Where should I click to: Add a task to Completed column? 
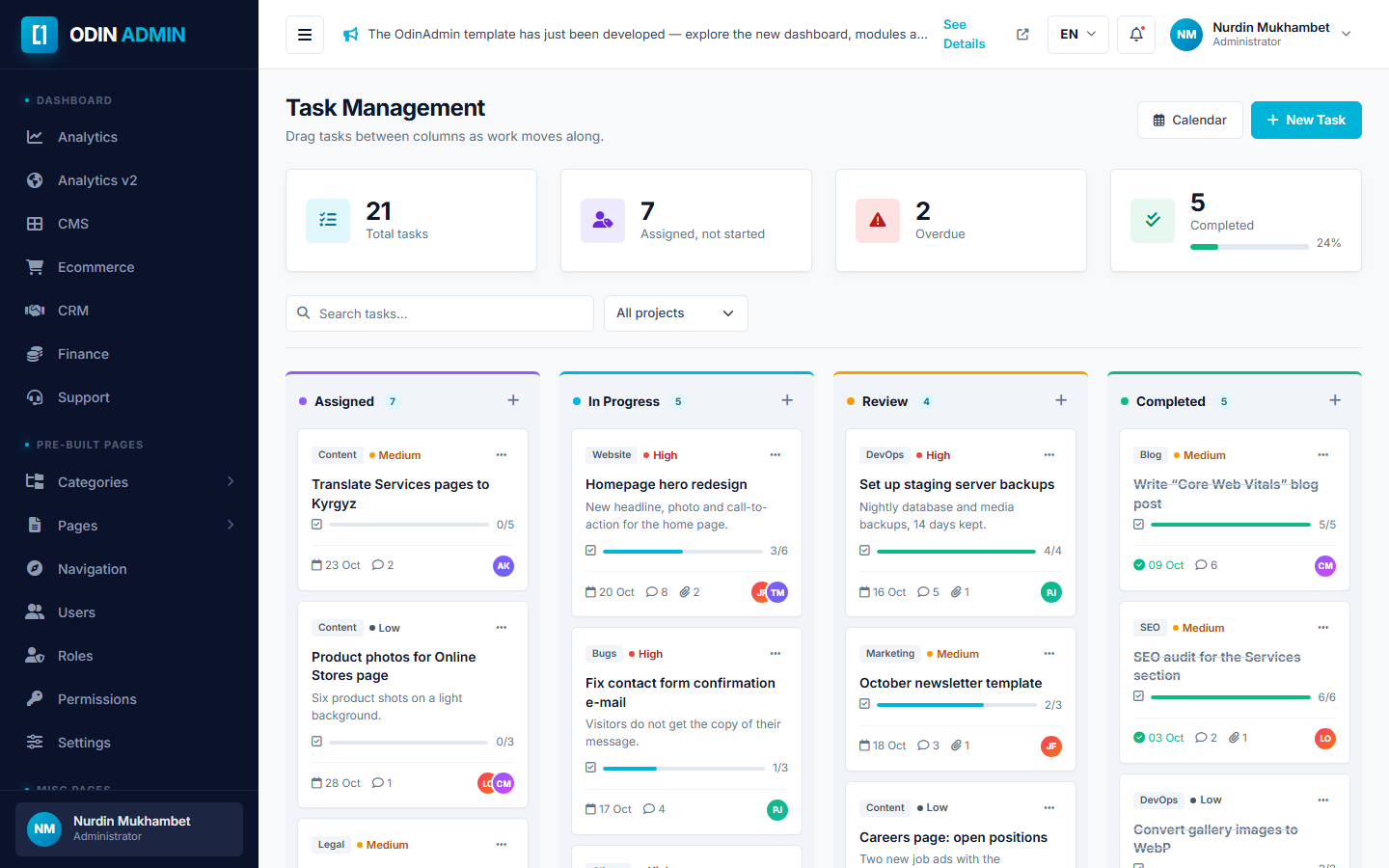1335,400
